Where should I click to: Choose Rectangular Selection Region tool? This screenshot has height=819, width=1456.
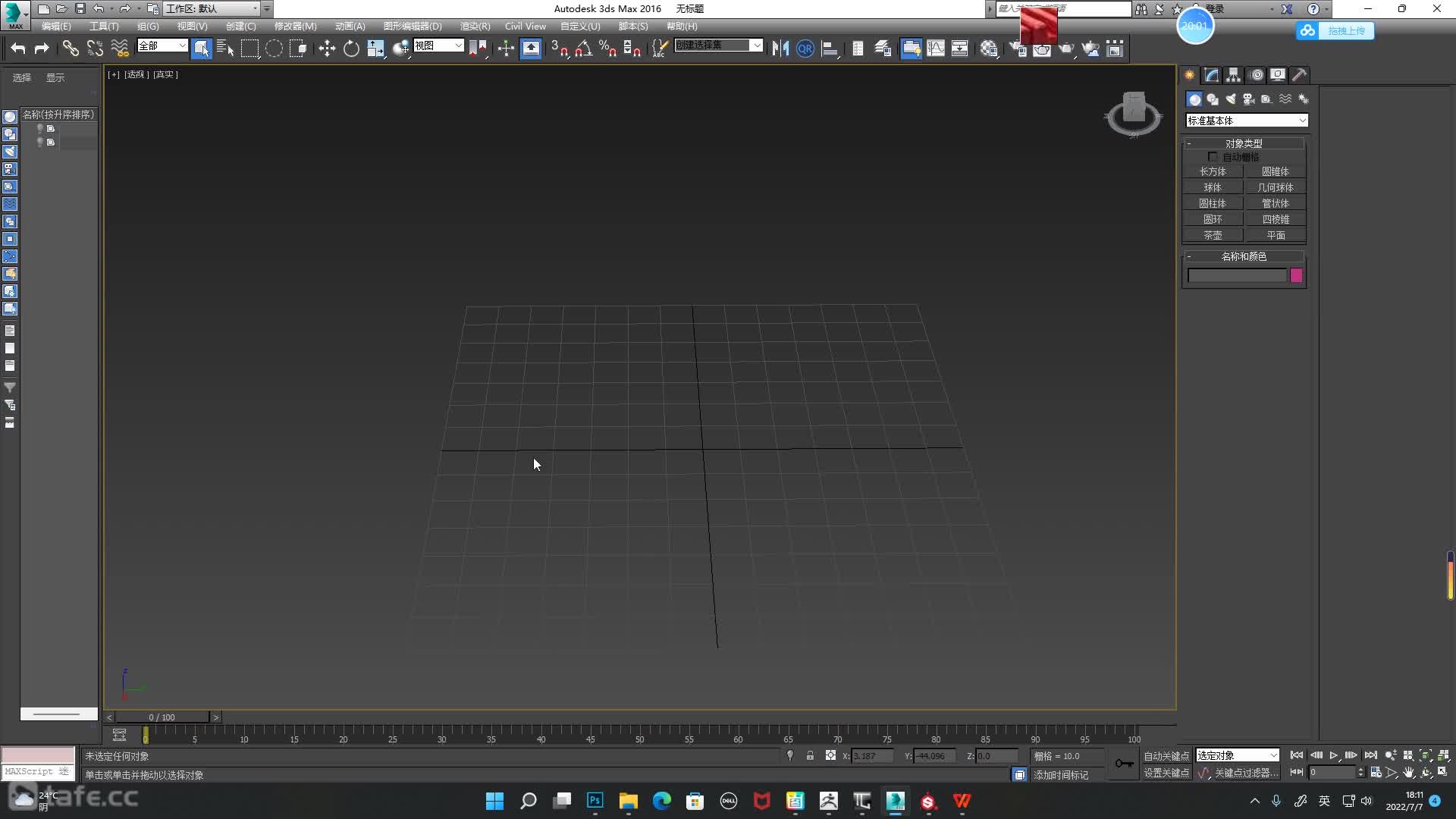coord(249,49)
